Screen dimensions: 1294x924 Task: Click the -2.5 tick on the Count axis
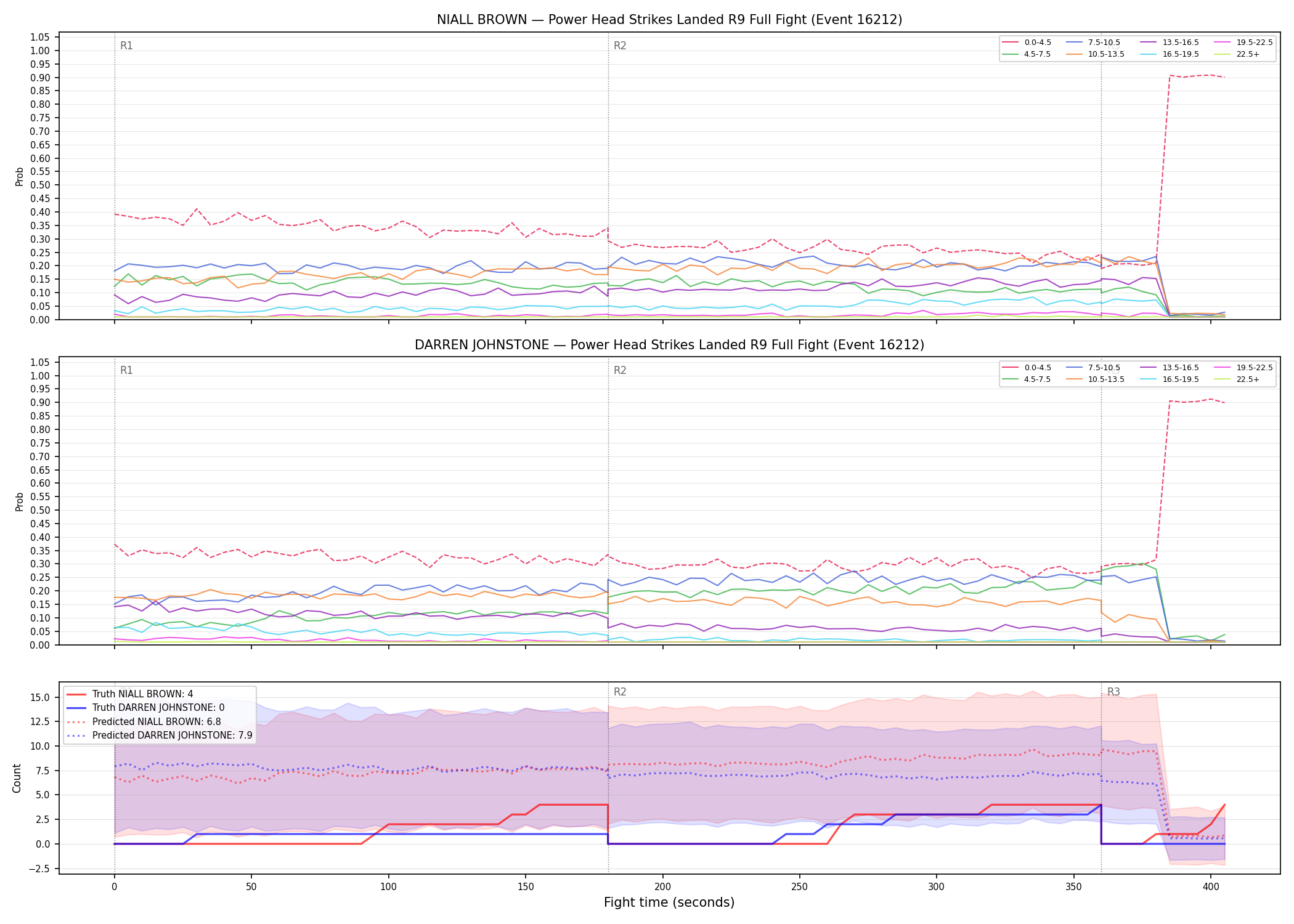coord(38,869)
